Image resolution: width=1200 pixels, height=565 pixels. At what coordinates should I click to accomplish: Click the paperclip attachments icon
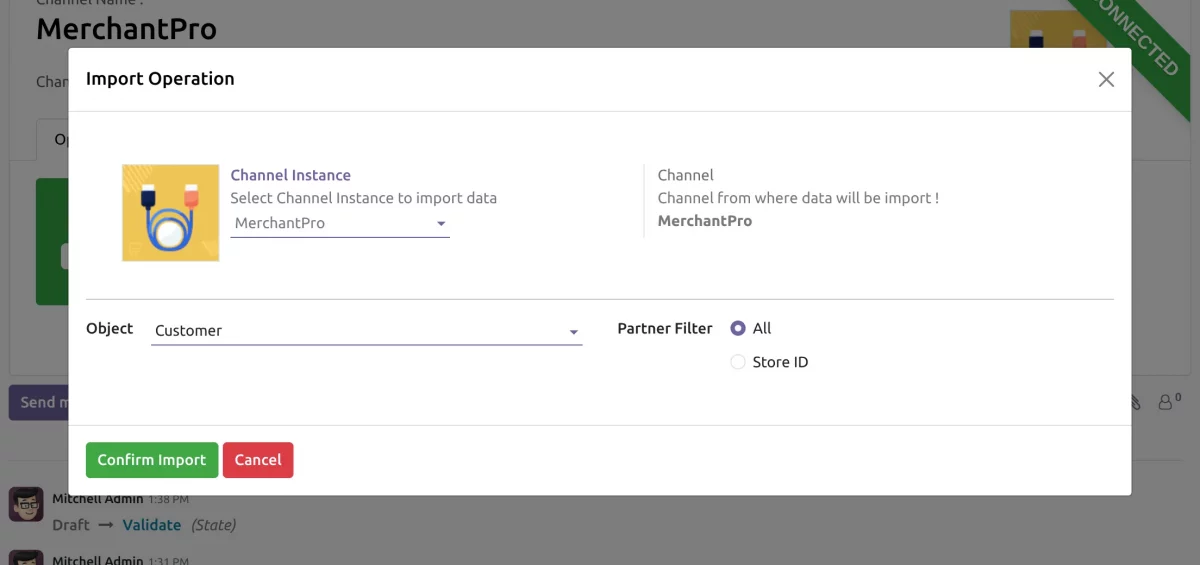pos(1137,402)
